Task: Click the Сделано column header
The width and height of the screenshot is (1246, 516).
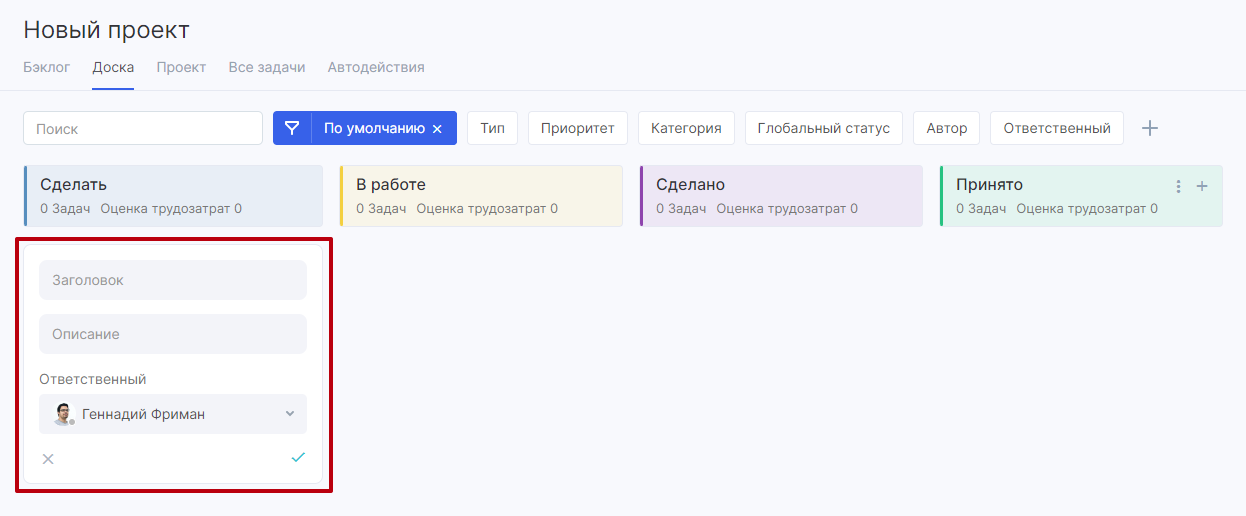Action: 781,196
